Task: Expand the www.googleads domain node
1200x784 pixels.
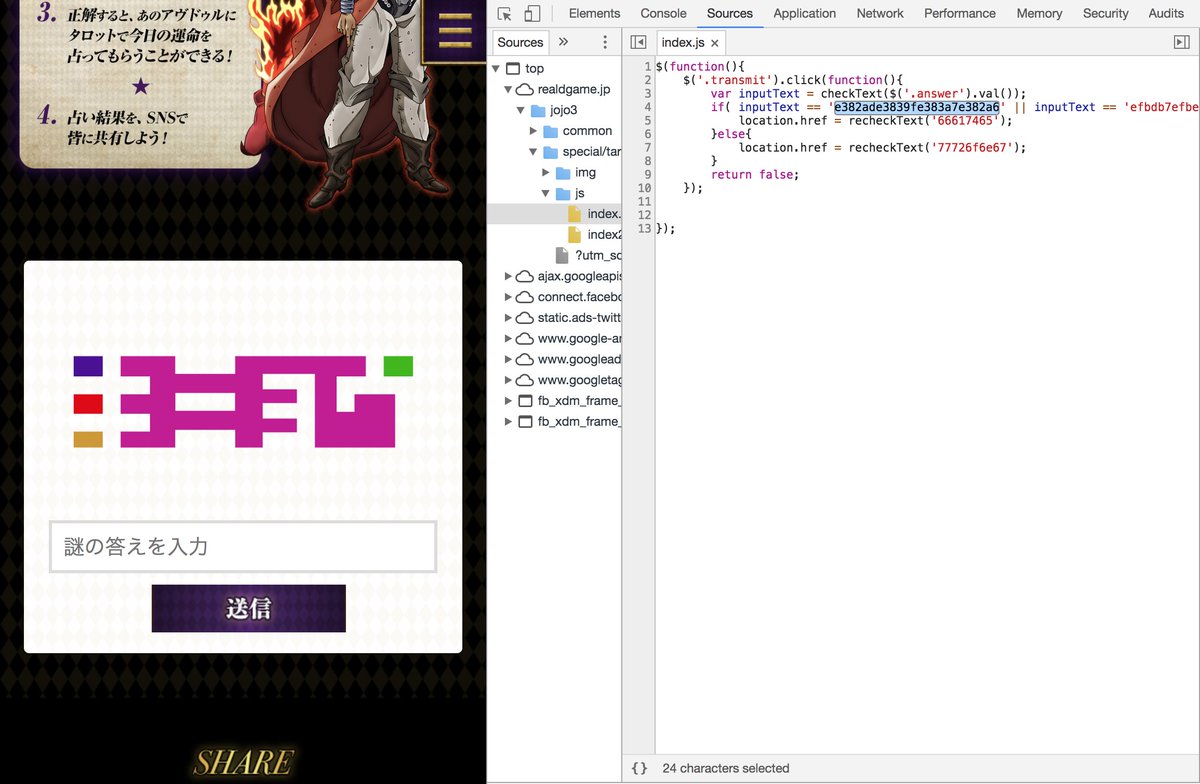Action: click(508, 359)
